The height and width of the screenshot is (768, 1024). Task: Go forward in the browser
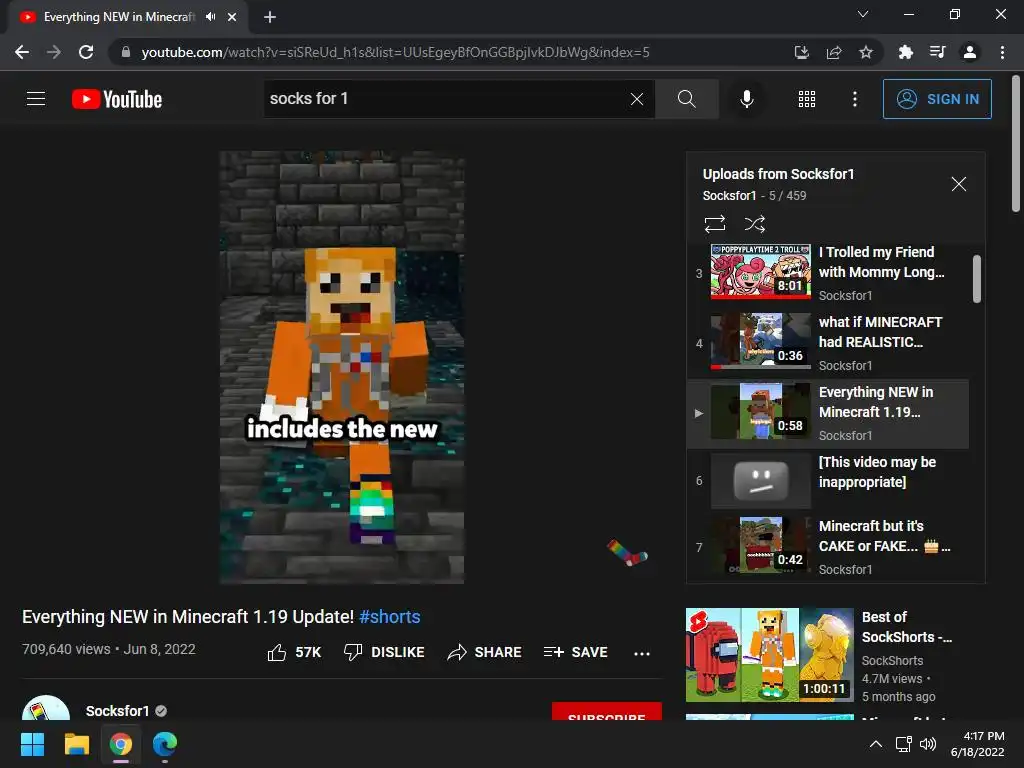tap(54, 52)
